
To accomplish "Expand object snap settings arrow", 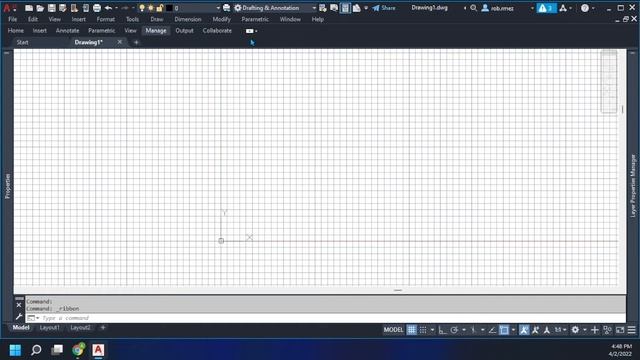I will (513, 330).
